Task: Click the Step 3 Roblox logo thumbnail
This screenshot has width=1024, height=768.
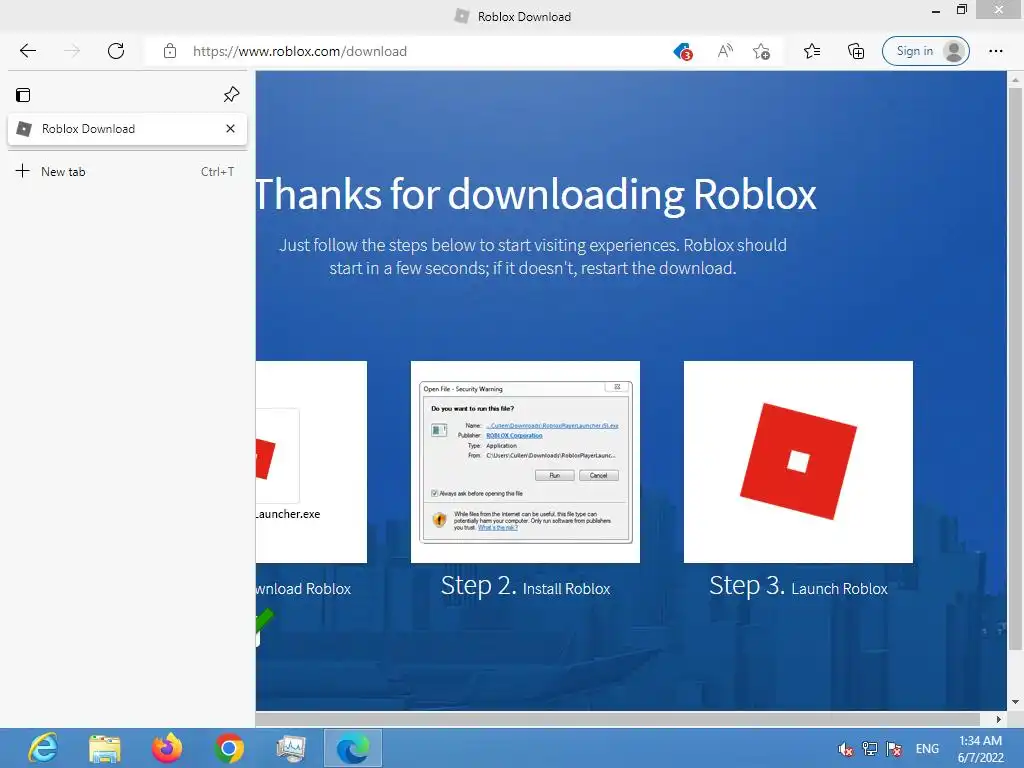Action: (x=798, y=462)
